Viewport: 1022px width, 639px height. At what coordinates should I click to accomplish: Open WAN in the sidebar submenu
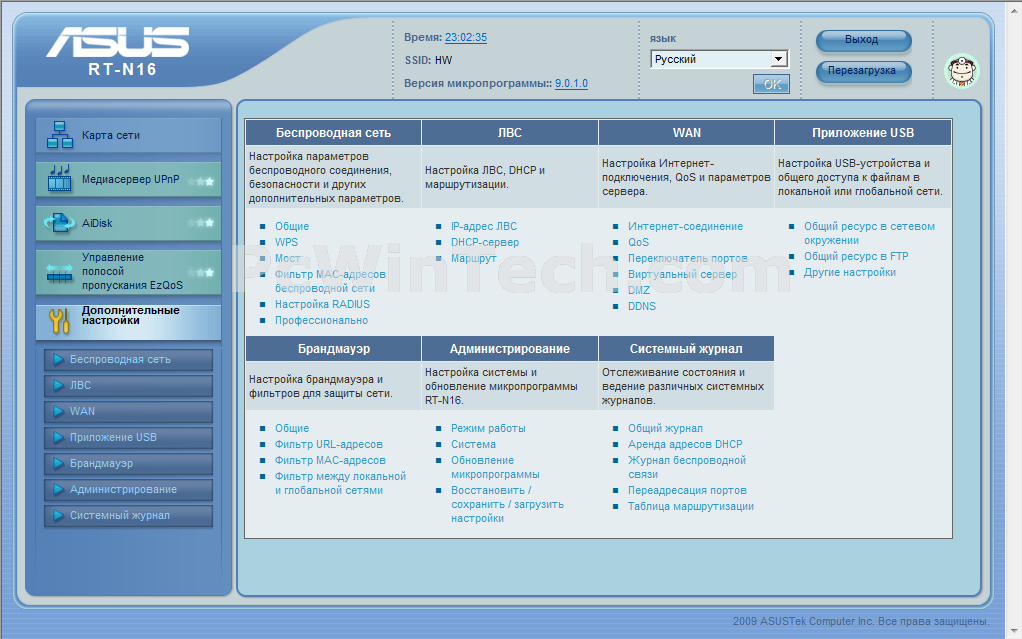pyautogui.click(x=128, y=411)
